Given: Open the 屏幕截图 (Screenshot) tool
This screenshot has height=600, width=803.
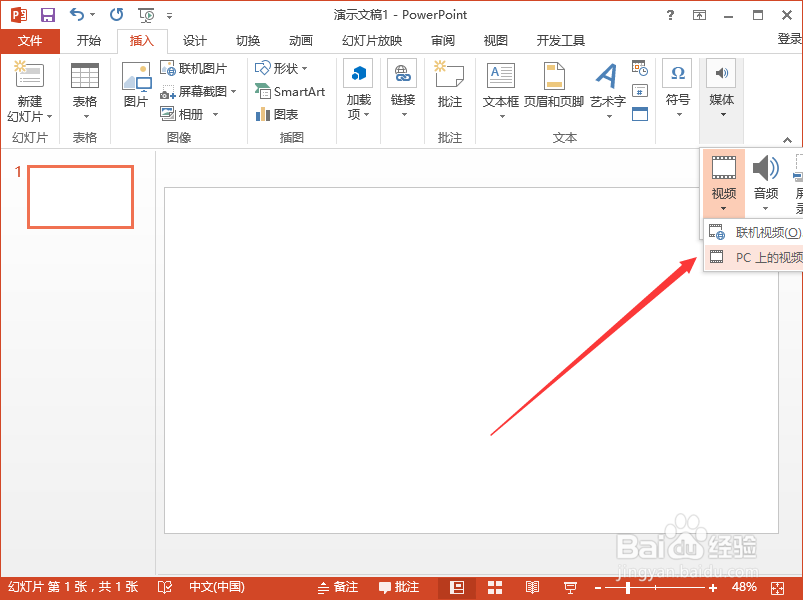Looking at the screenshot, I should tap(198, 90).
